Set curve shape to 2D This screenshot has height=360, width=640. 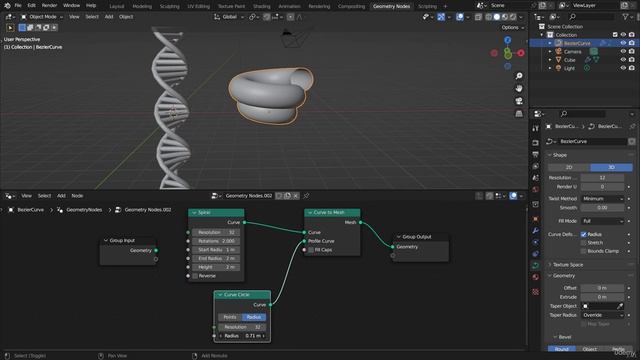point(569,167)
